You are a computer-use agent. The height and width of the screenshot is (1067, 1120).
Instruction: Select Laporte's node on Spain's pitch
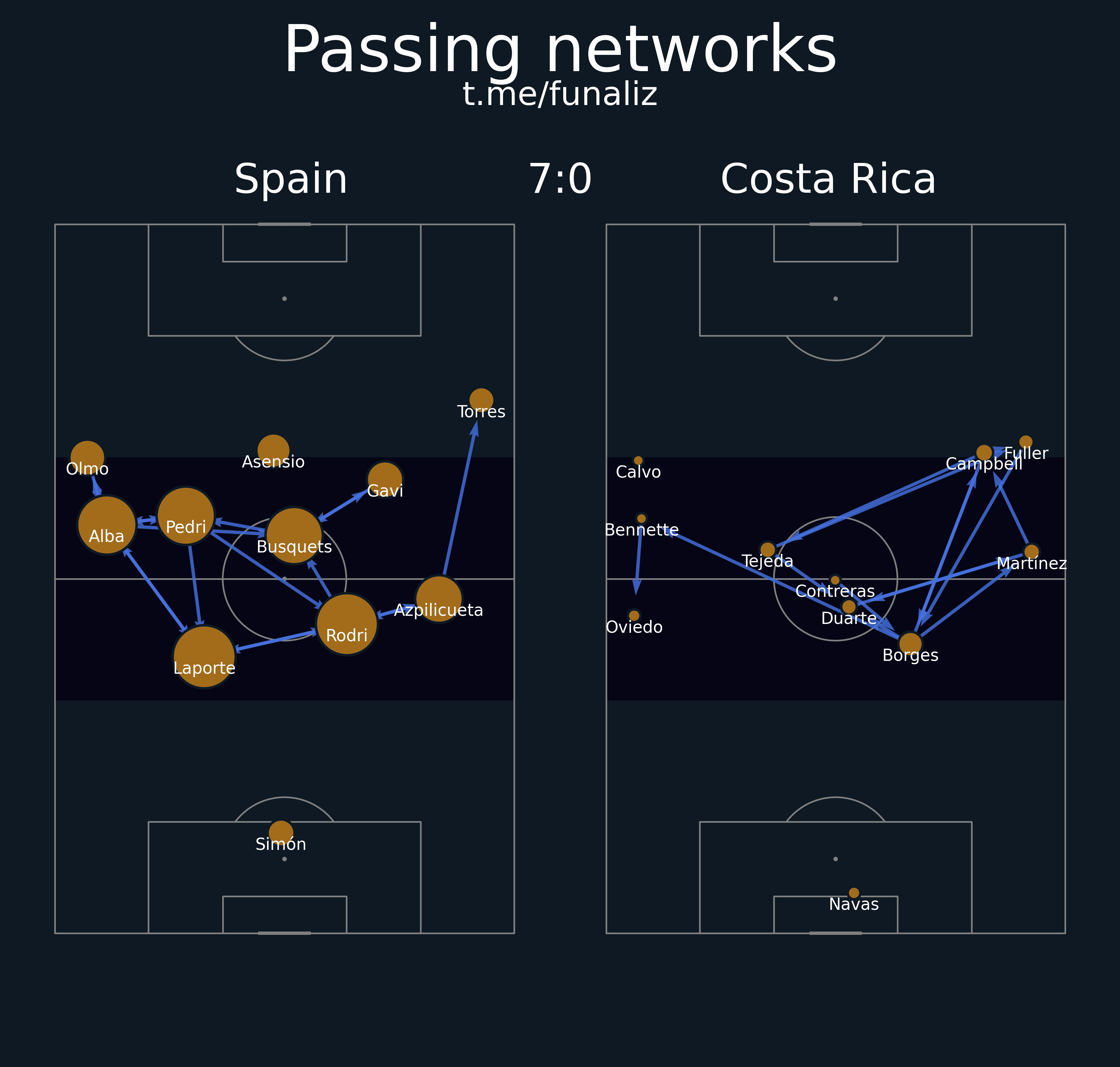pyautogui.click(x=204, y=657)
